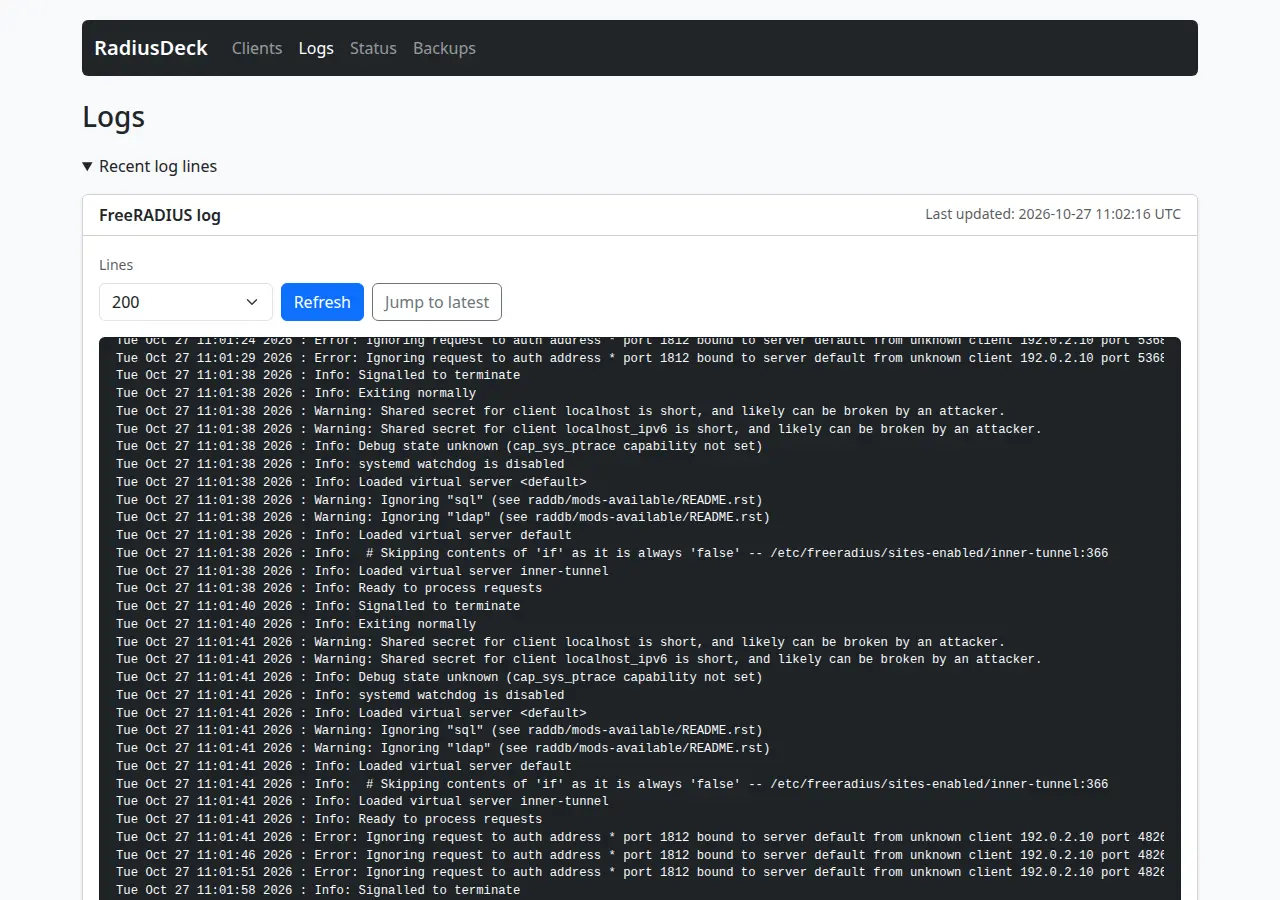Click 11:01:41 Ignoring "sql" warning line
This screenshot has height=900, width=1280.
(x=439, y=730)
